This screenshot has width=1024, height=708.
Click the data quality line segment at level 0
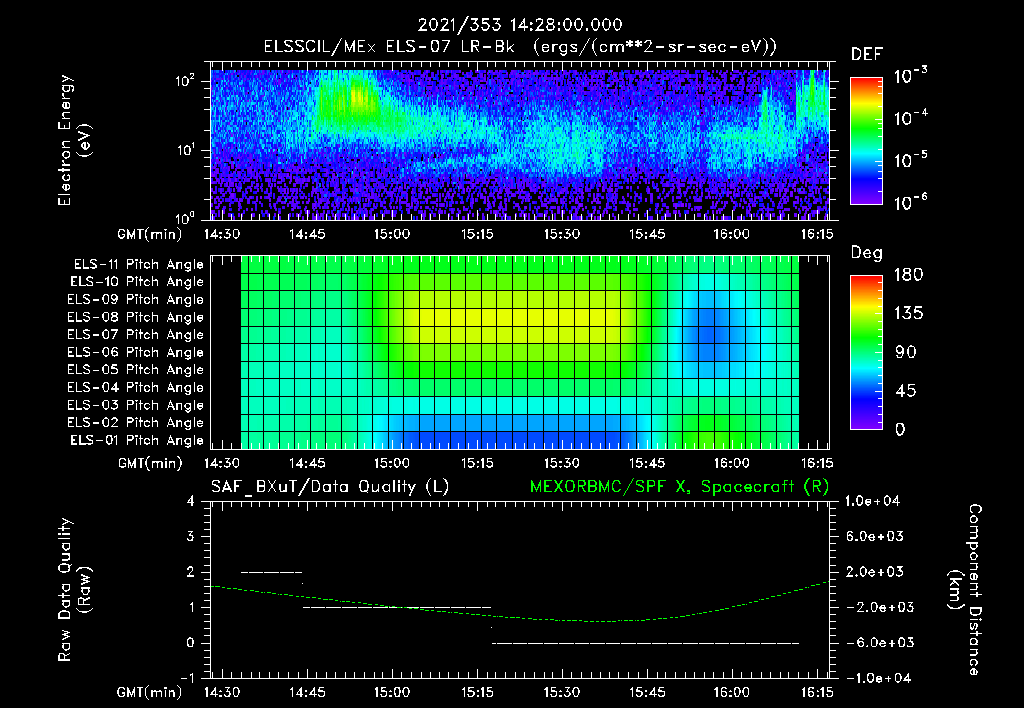point(645,643)
